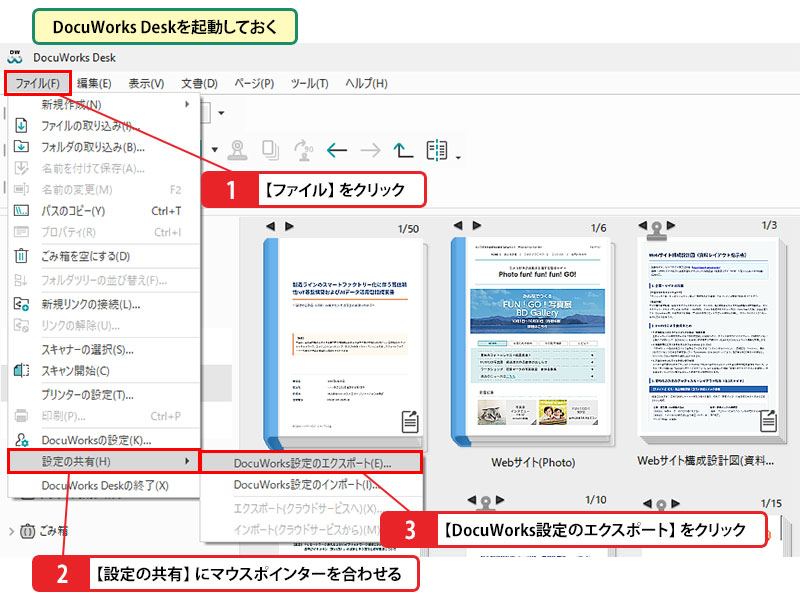Image resolution: width=800 pixels, height=600 pixels.
Task: Open the ページ(P) menu
Action: (x=254, y=83)
